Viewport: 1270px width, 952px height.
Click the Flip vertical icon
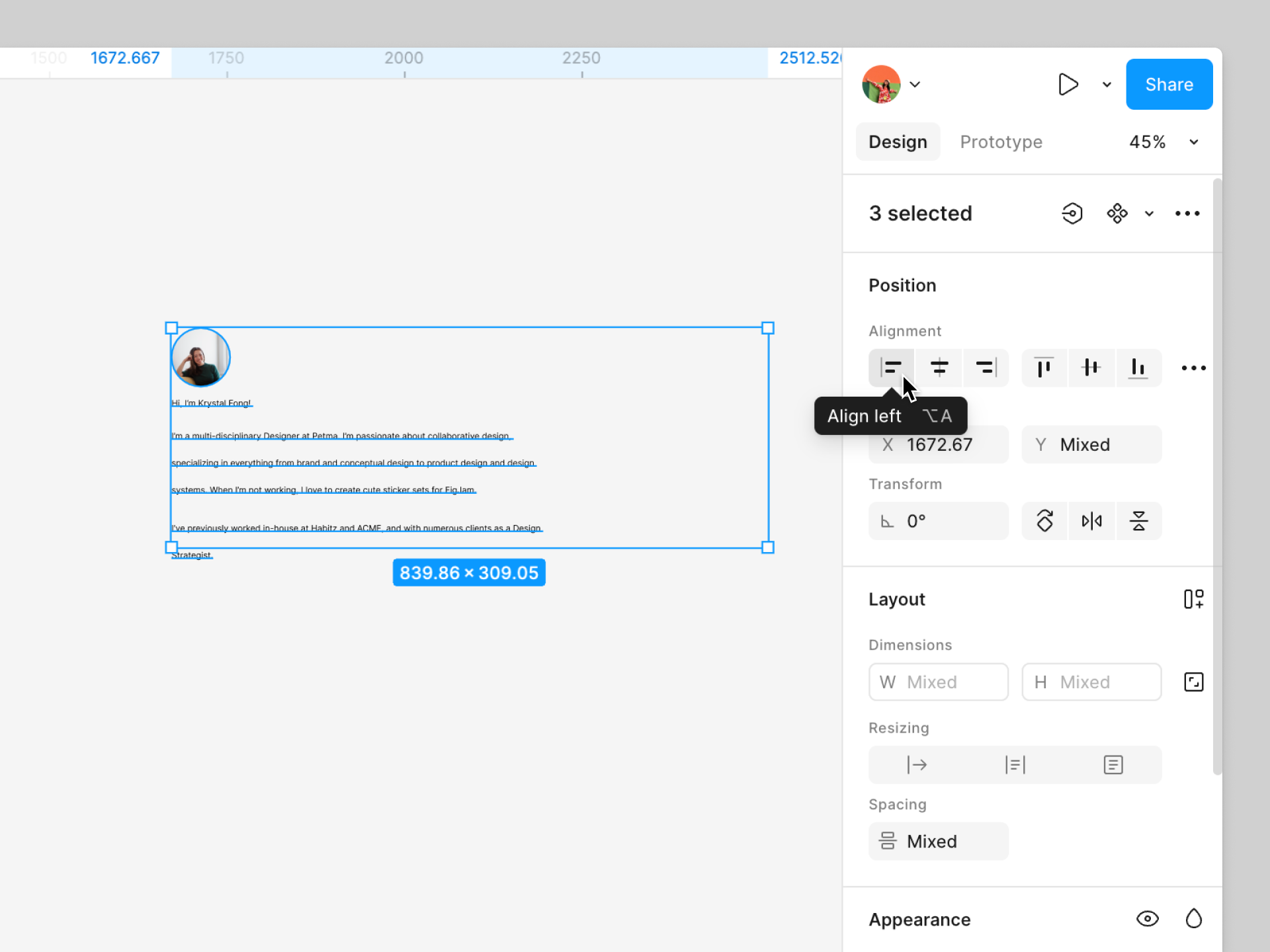coord(1138,521)
